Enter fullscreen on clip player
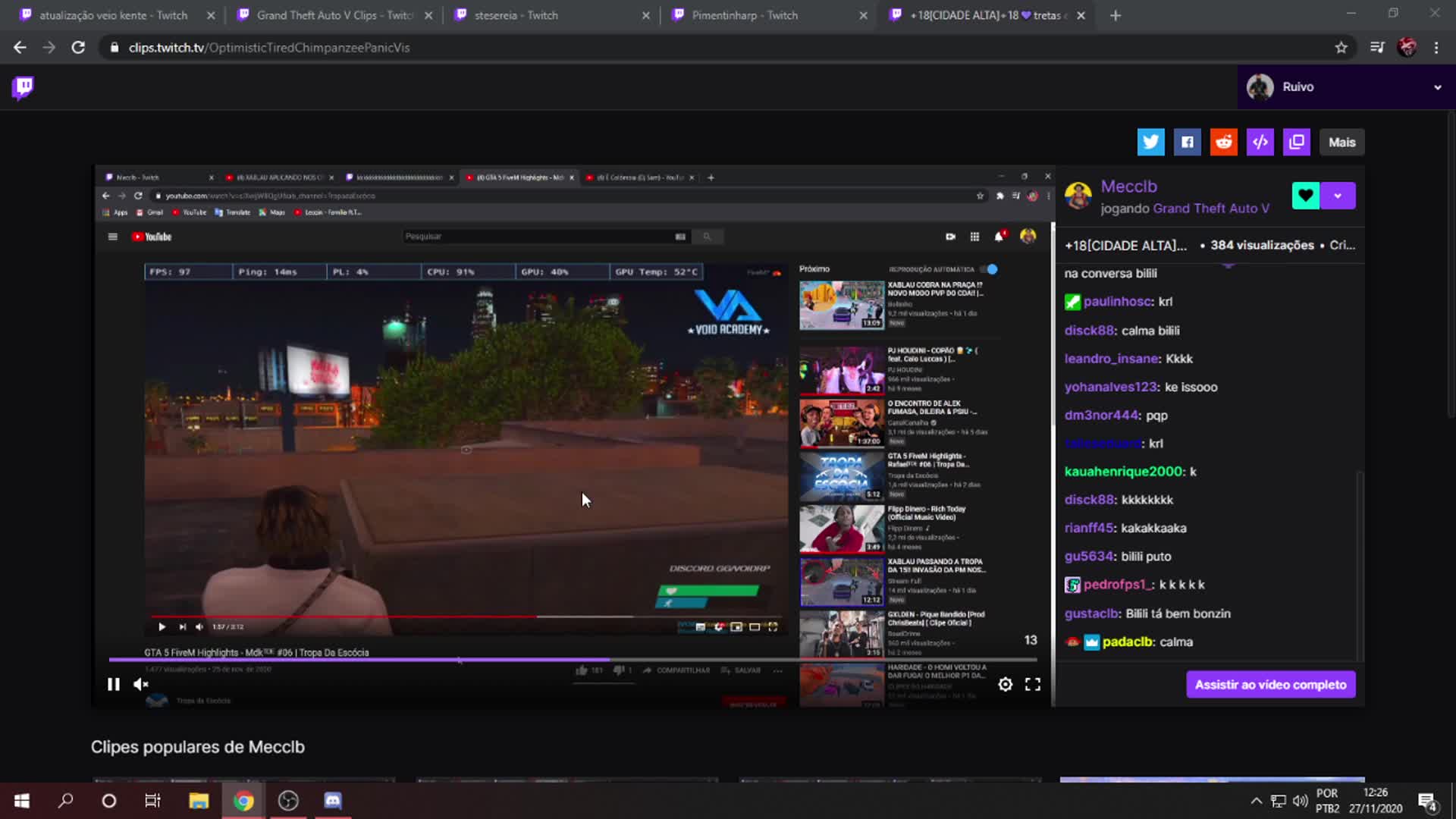Viewport: 1456px width, 819px height. pos(1033,684)
